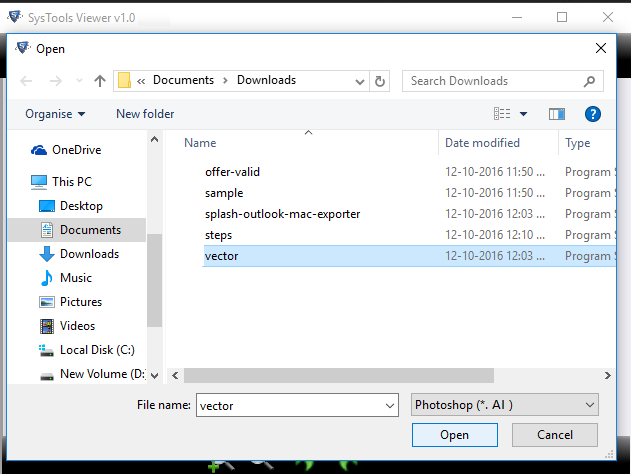Sort files by Name column
The height and width of the screenshot is (474, 631).
coord(200,143)
